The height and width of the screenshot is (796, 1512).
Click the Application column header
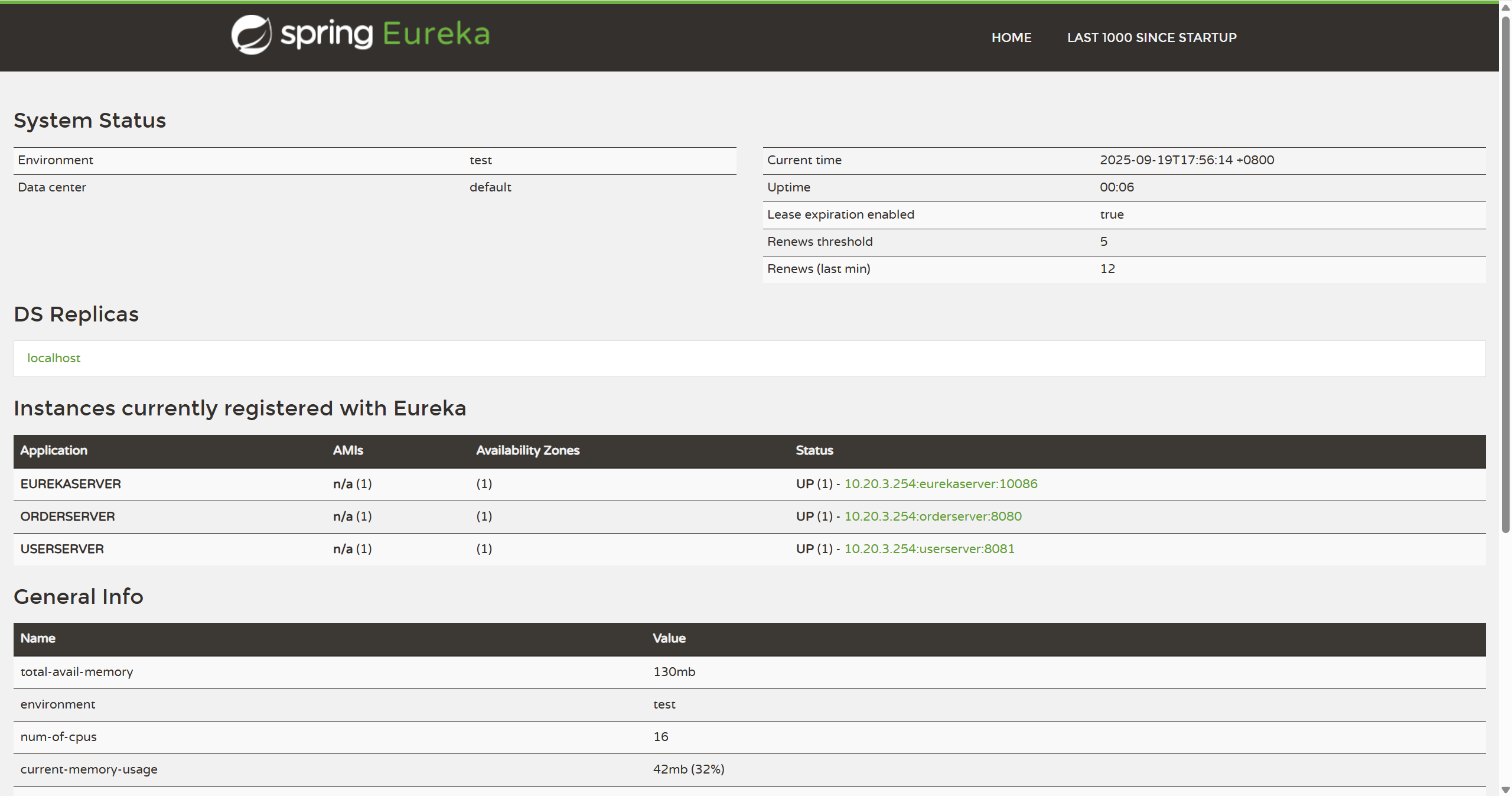[54, 450]
